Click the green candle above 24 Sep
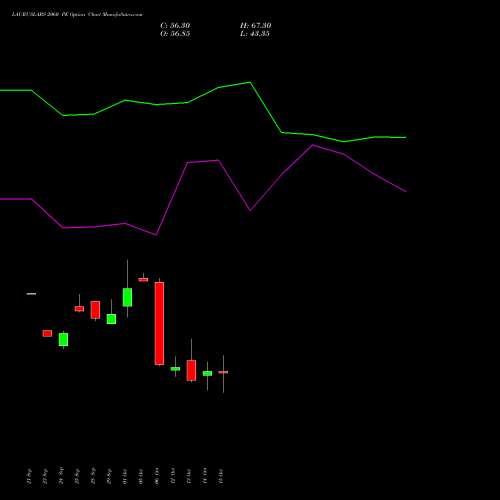The height and width of the screenshot is (500, 500). coord(63,339)
